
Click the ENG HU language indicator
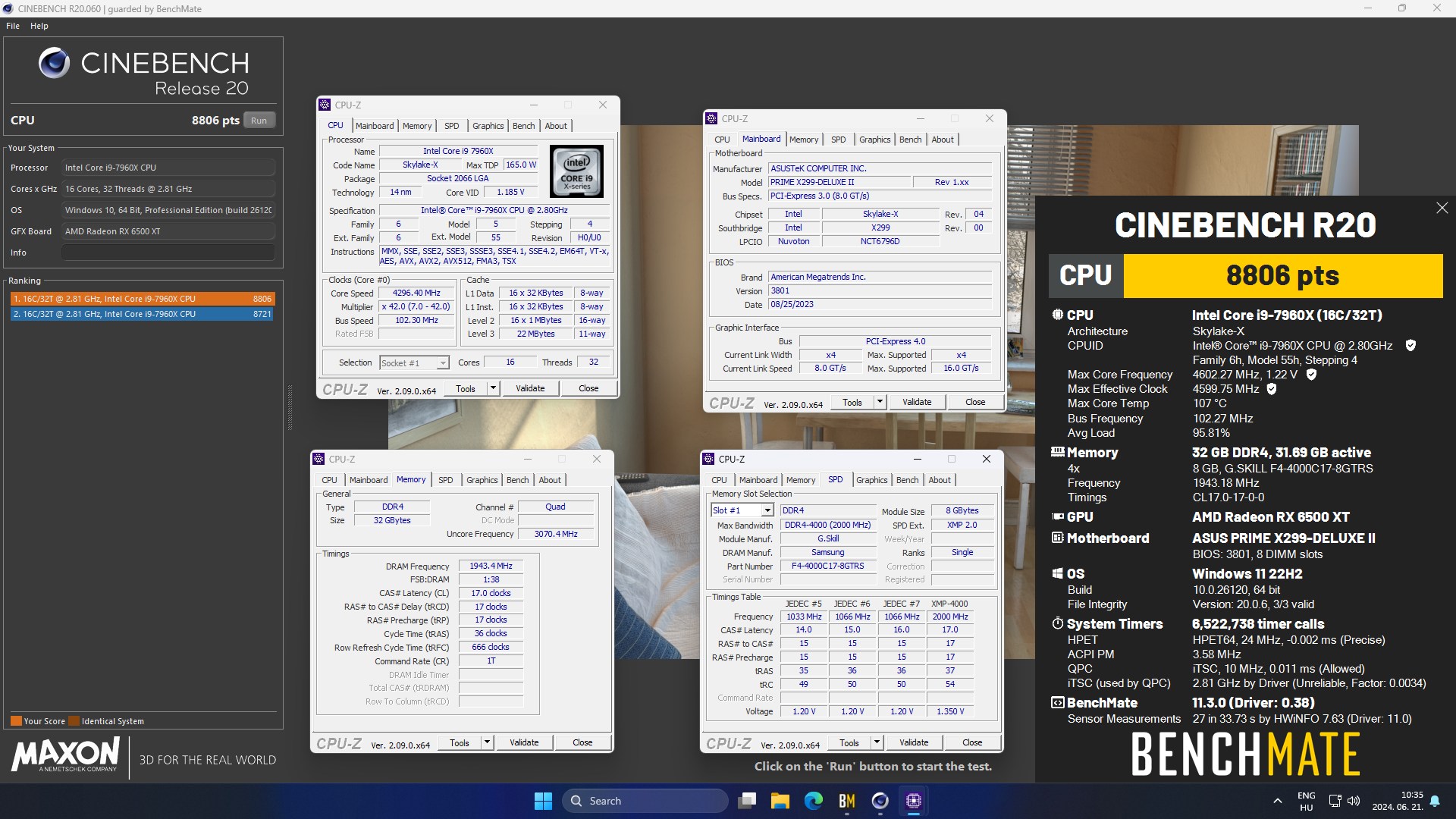(x=1306, y=801)
